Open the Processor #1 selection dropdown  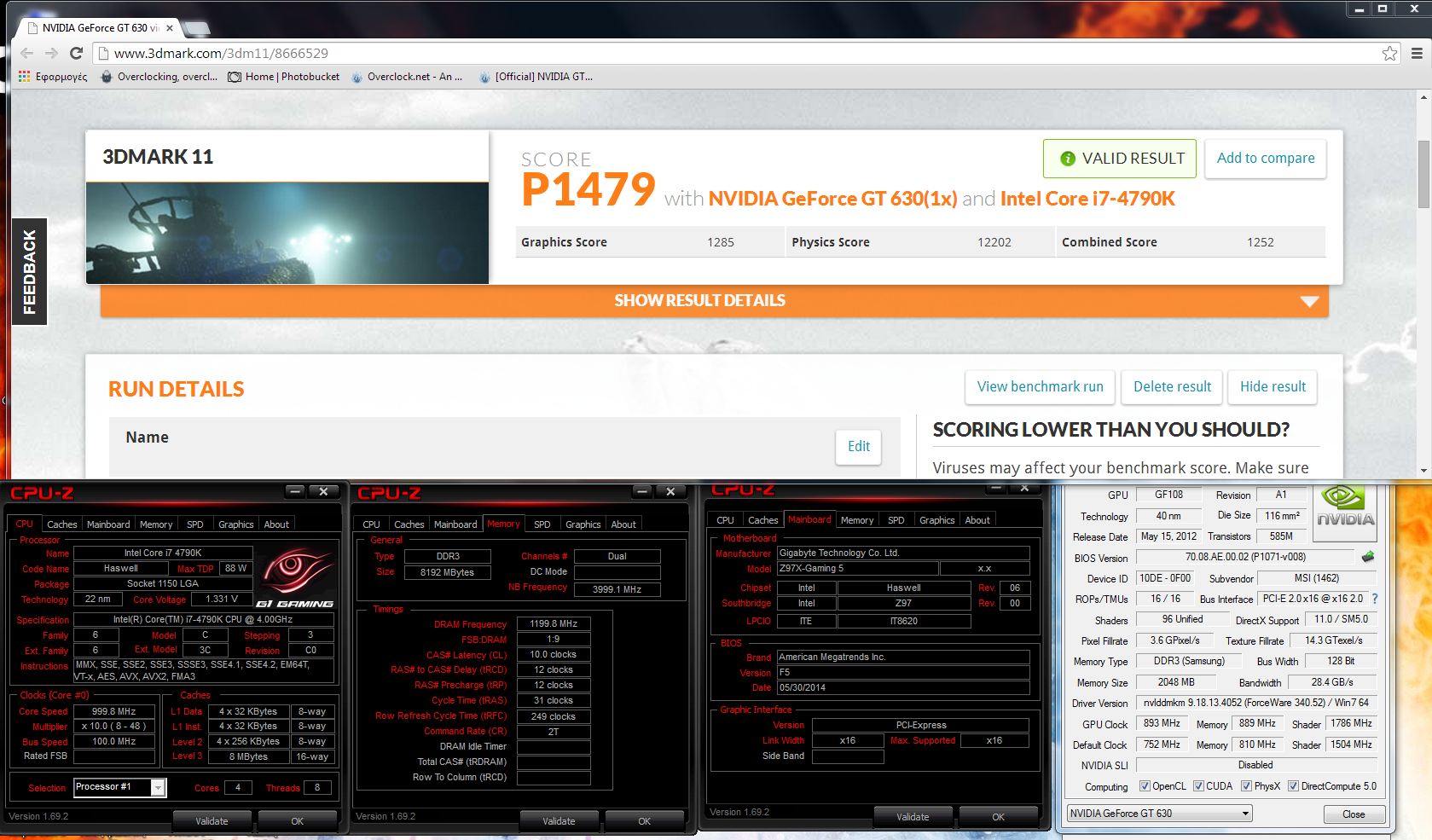coord(119,787)
